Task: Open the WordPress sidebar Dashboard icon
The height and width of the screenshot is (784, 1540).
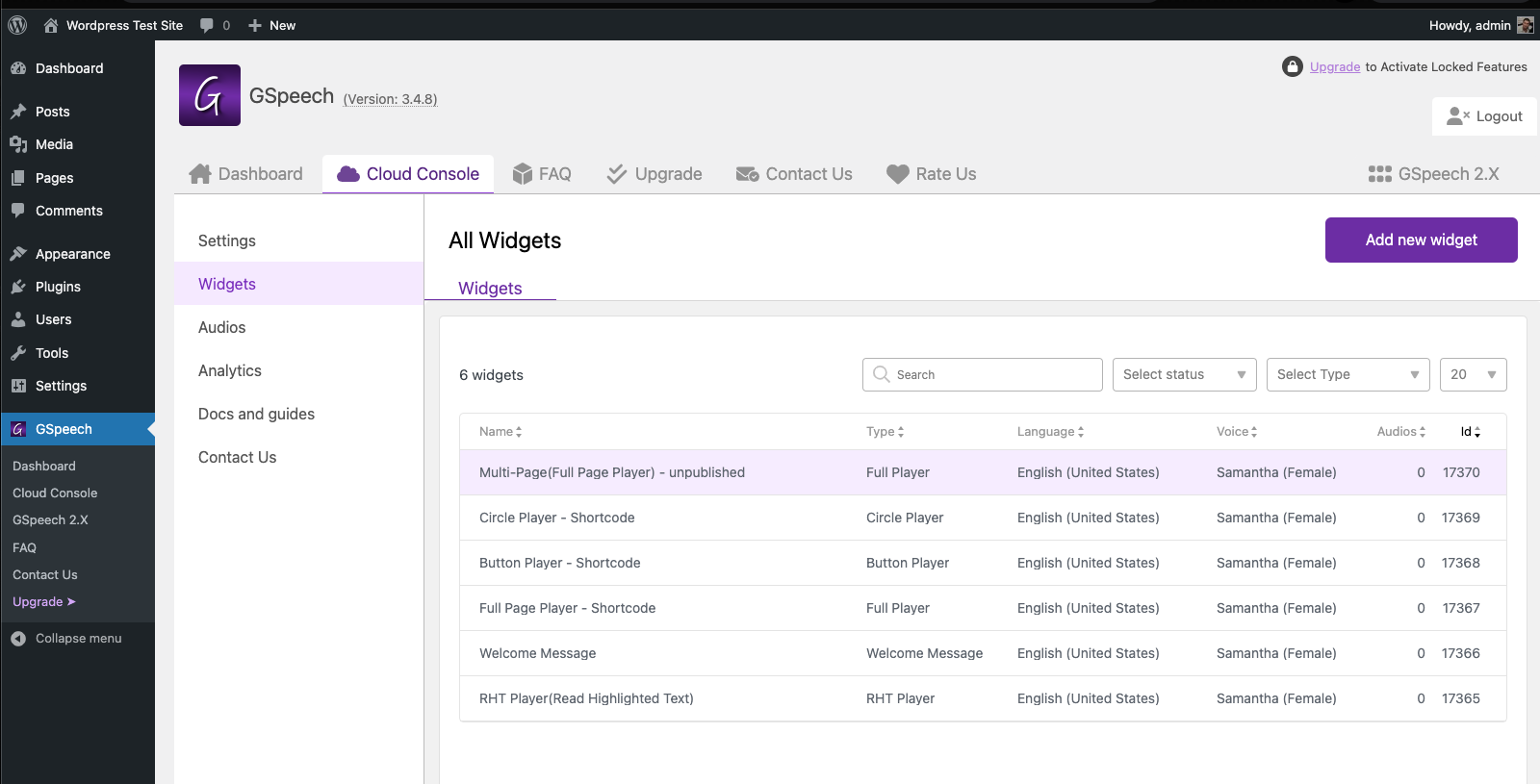Action: click(18, 68)
